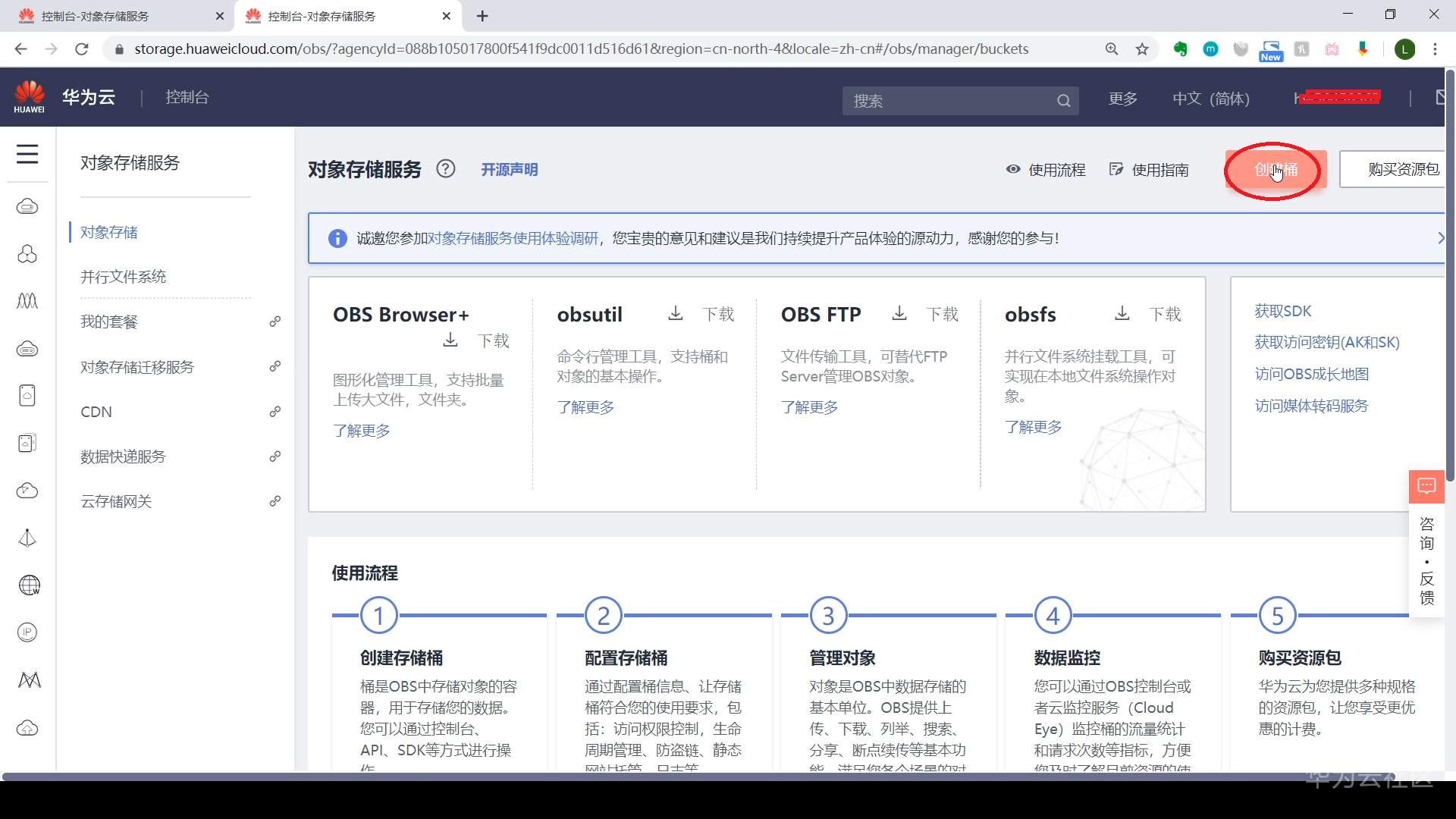
Task: Click the 购买资源包 button
Action: (x=1395, y=170)
